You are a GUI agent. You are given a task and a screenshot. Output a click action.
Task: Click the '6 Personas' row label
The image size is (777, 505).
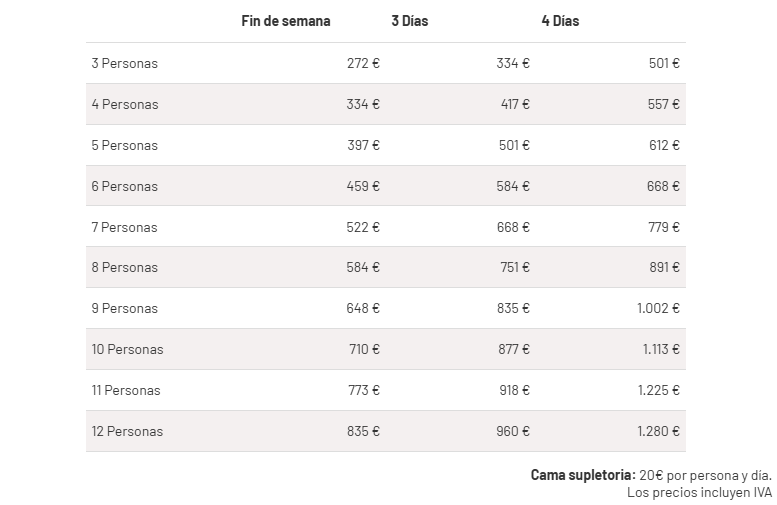124,186
